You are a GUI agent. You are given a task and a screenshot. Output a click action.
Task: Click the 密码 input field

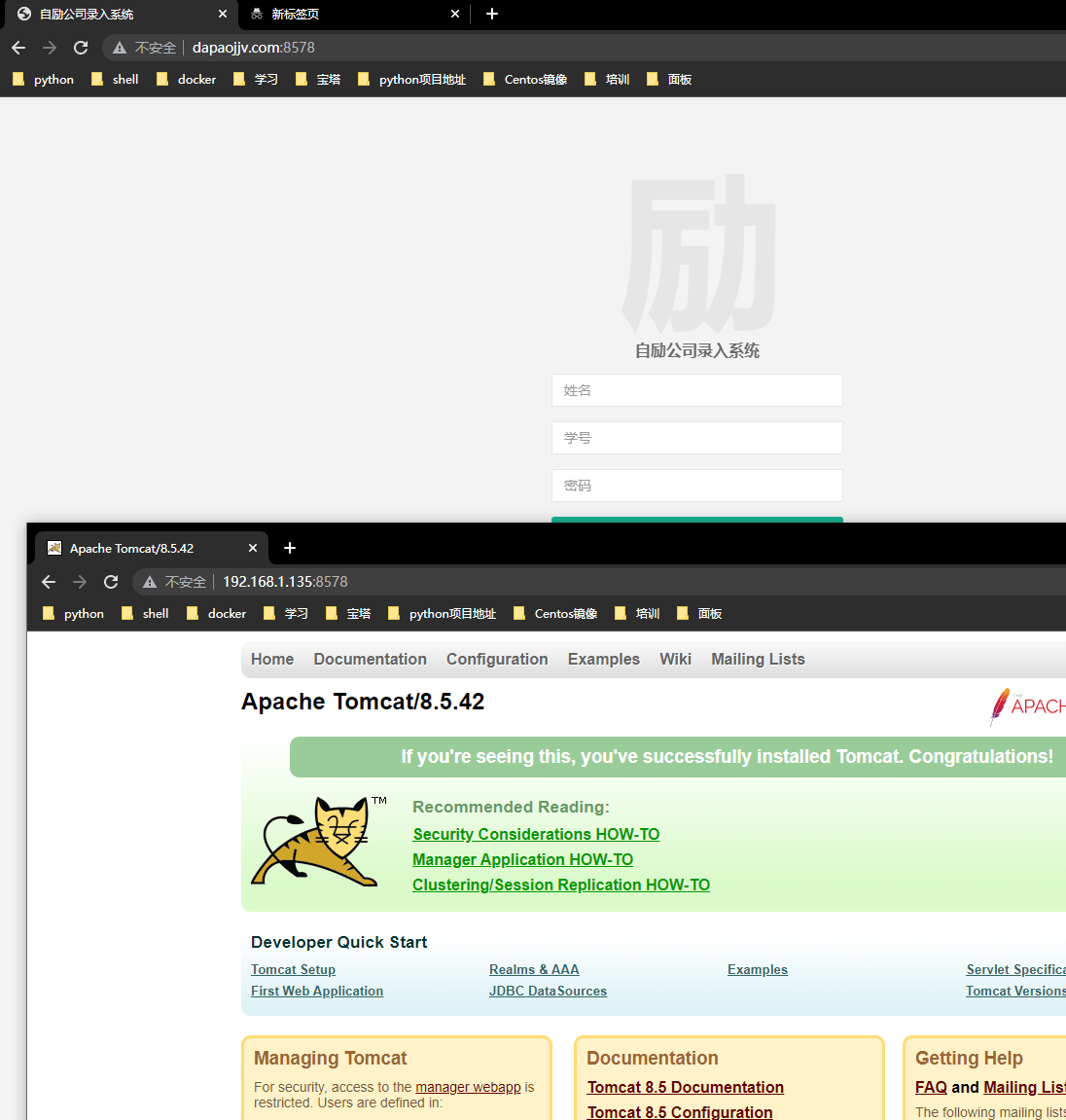[x=696, y=486]
